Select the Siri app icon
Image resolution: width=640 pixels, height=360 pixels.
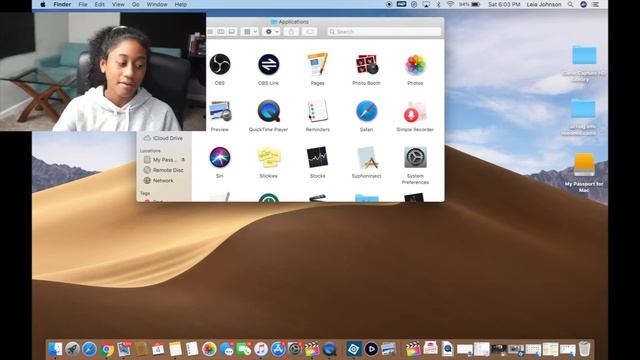pos(220,158)
